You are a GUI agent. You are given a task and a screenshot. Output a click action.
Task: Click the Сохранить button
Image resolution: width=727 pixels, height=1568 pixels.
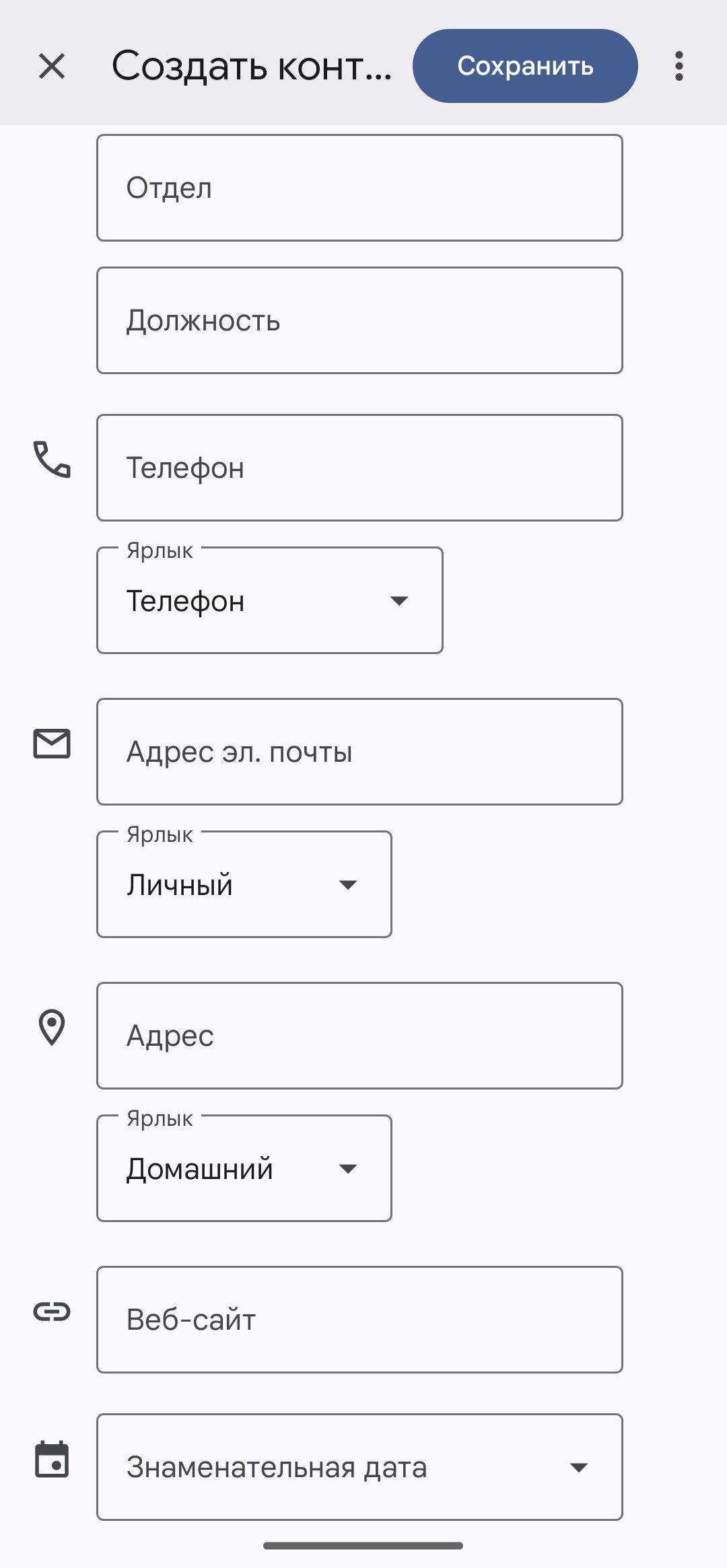[525, 66]
